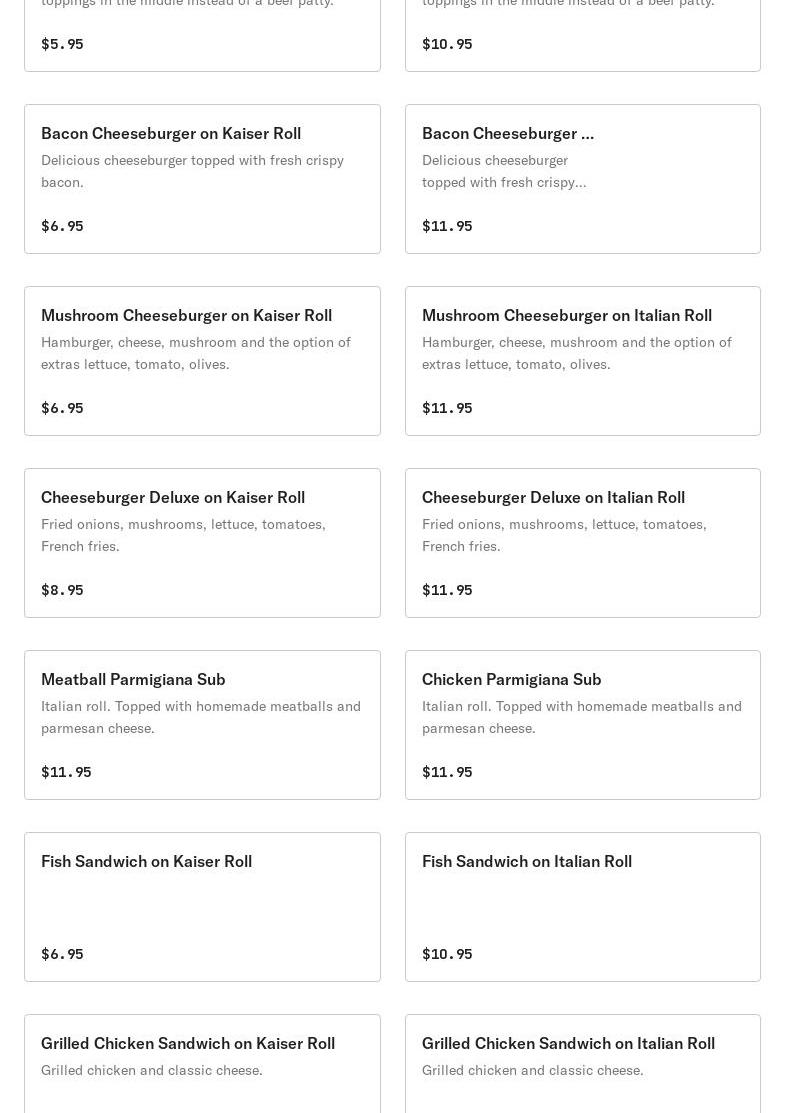Click the $8.95 price label
The height and width of the screenshot is (1113, 785).
tap(62, 590)
